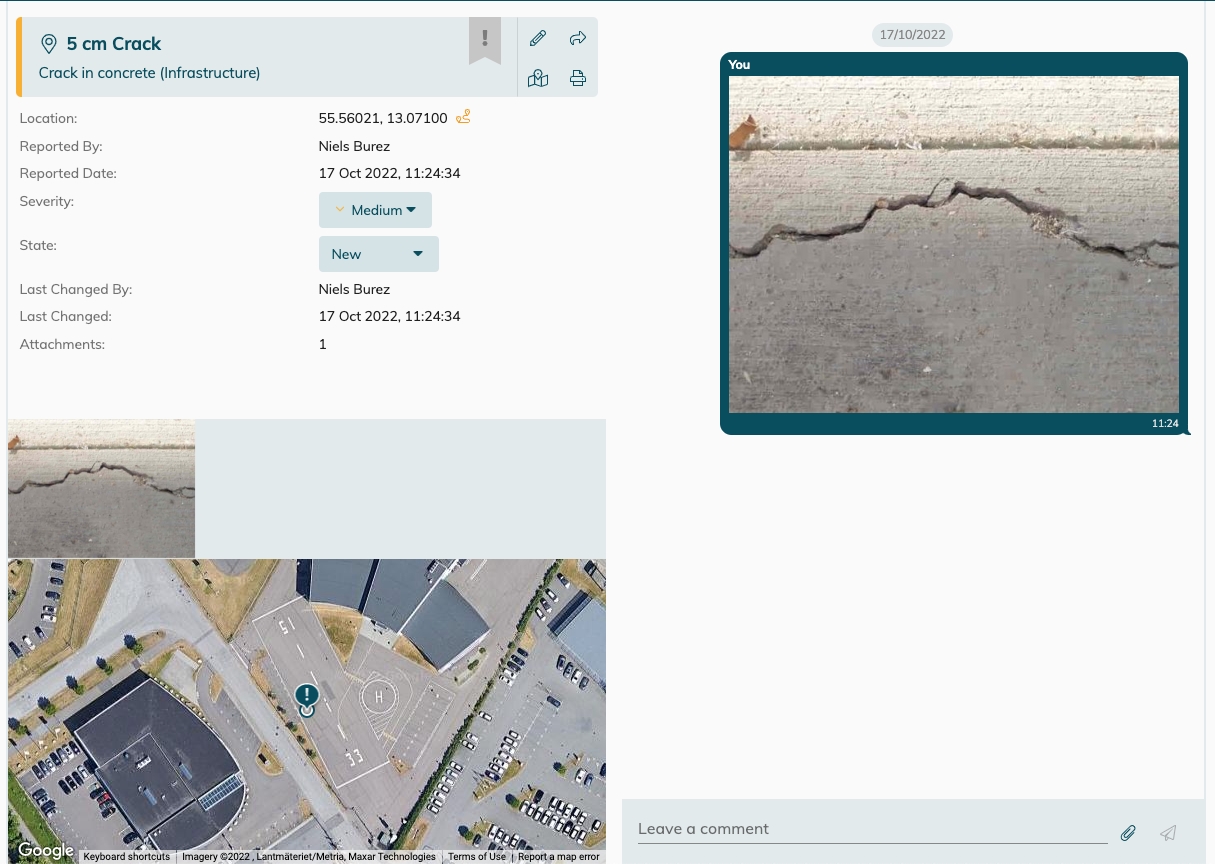The height and width of the screenshot is (864, 1215).
Task: Click the share arrow icon
Action: tap(577, 39)
